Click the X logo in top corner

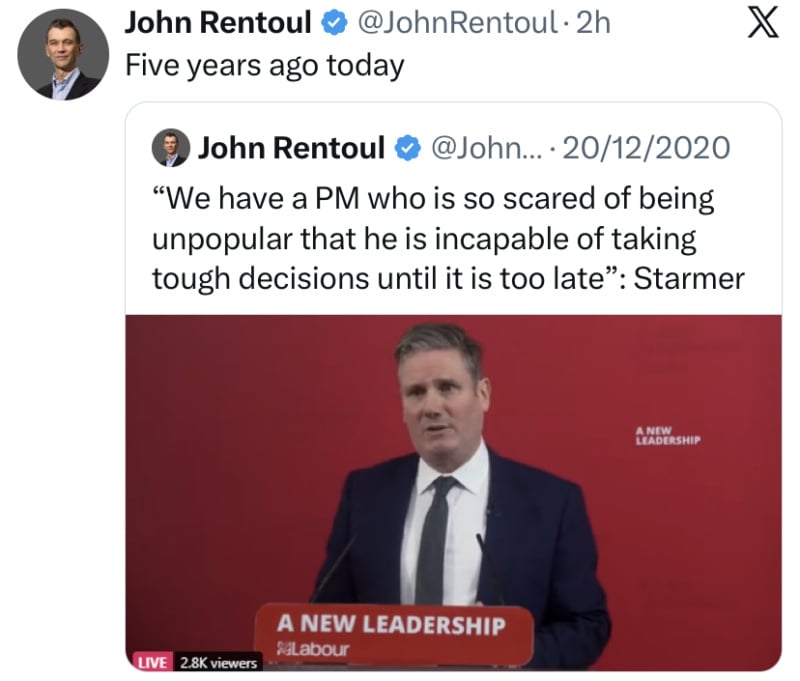[x=763, y=23]
